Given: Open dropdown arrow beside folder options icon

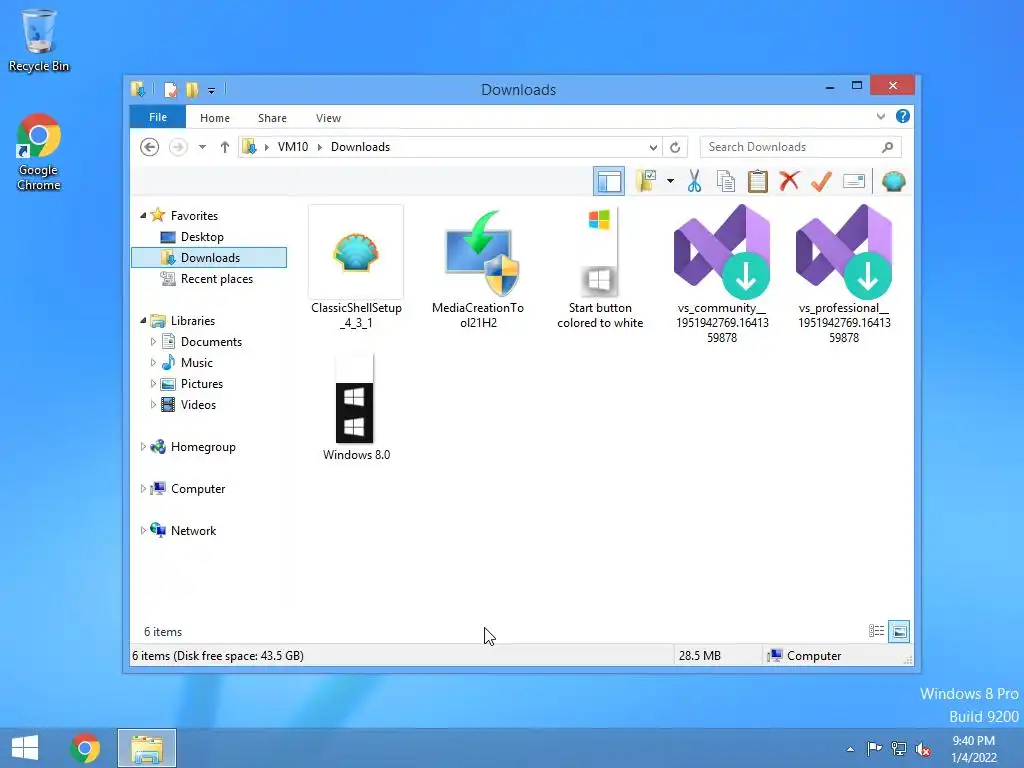Looking at the screenshot, I should pyautogui.click(x=670, y=181).
